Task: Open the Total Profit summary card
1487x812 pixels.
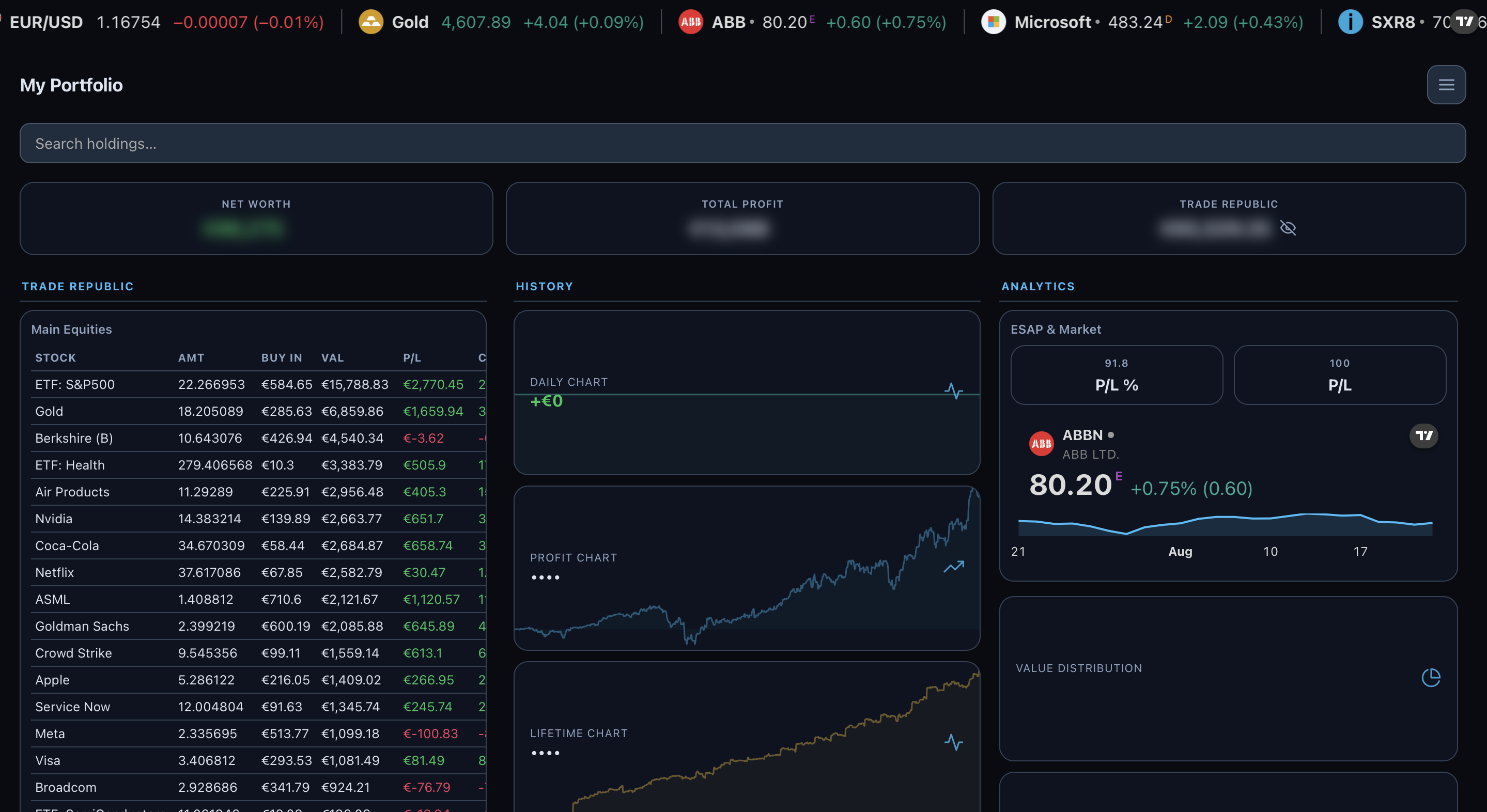Action: (742, 218)
